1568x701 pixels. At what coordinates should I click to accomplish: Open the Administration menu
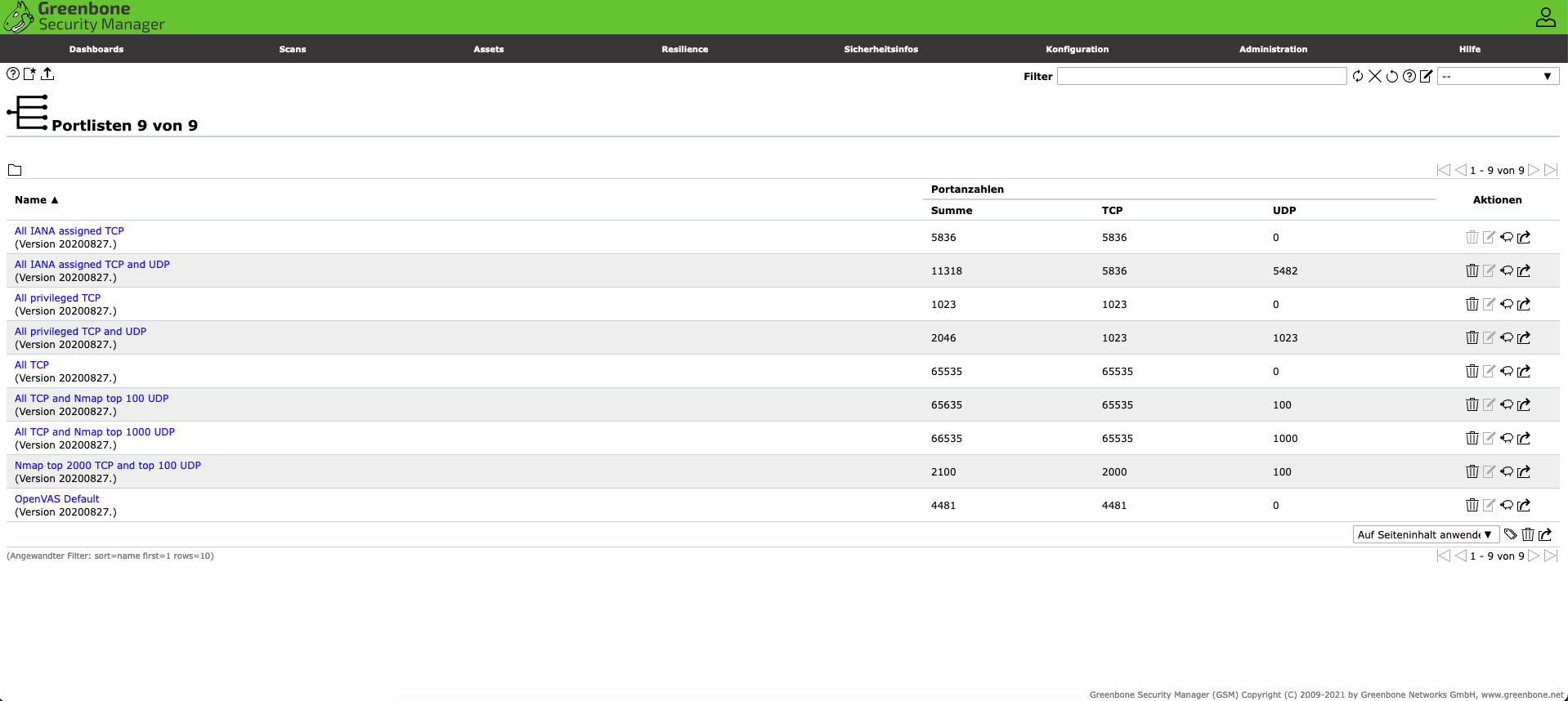pos(1274,49)
